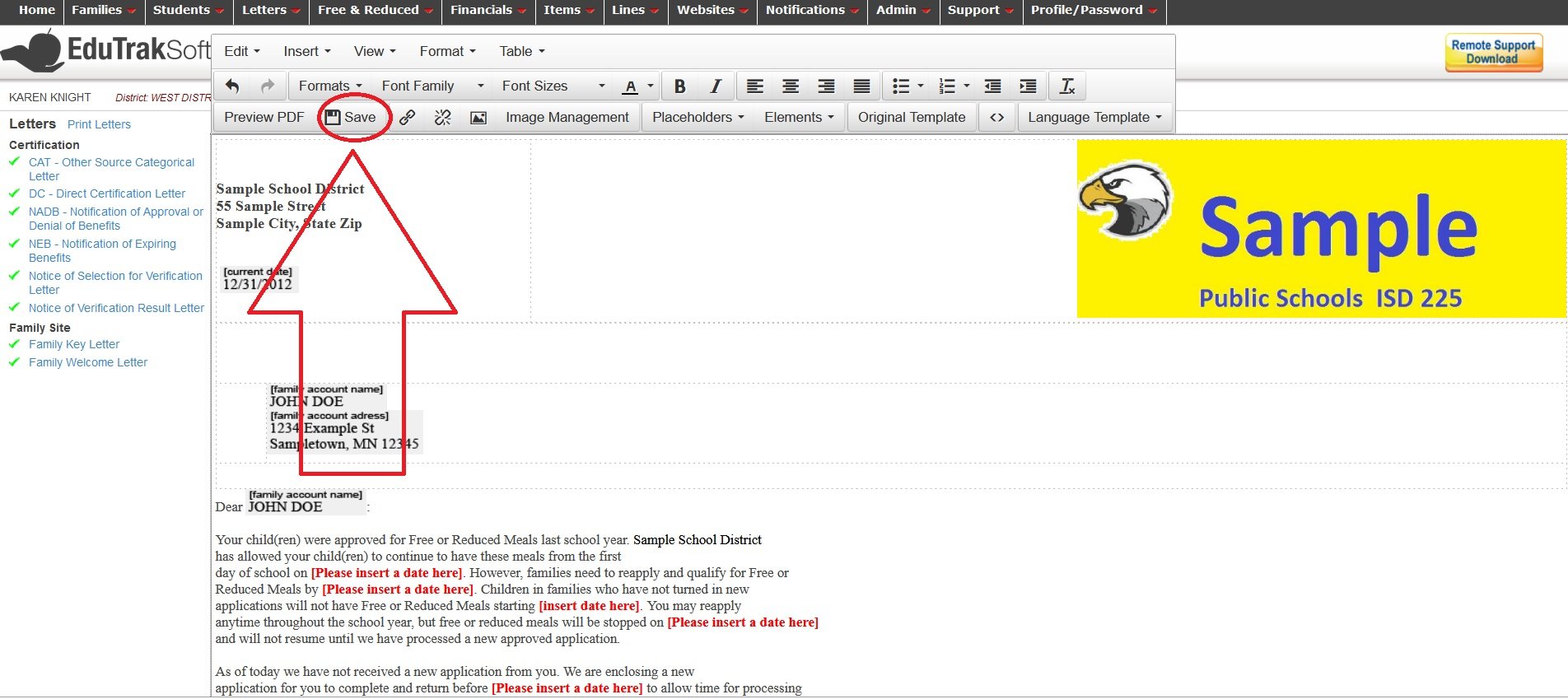Remove link using the unlink icon
This screenshot has height=699, width=1568.
(442, 118)
